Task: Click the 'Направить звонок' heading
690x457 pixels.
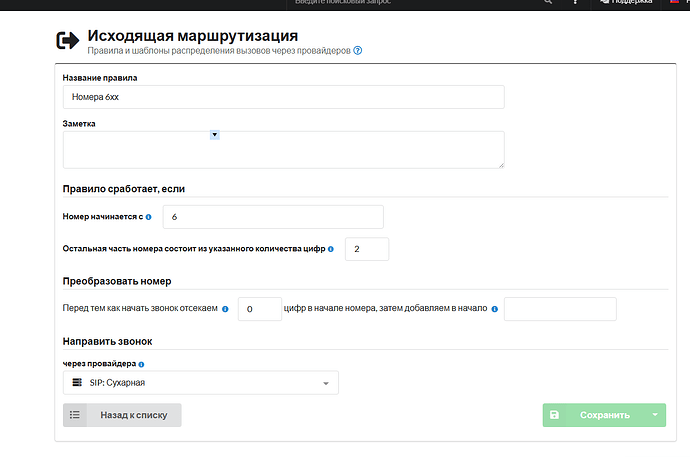Action: click(107, 341)
